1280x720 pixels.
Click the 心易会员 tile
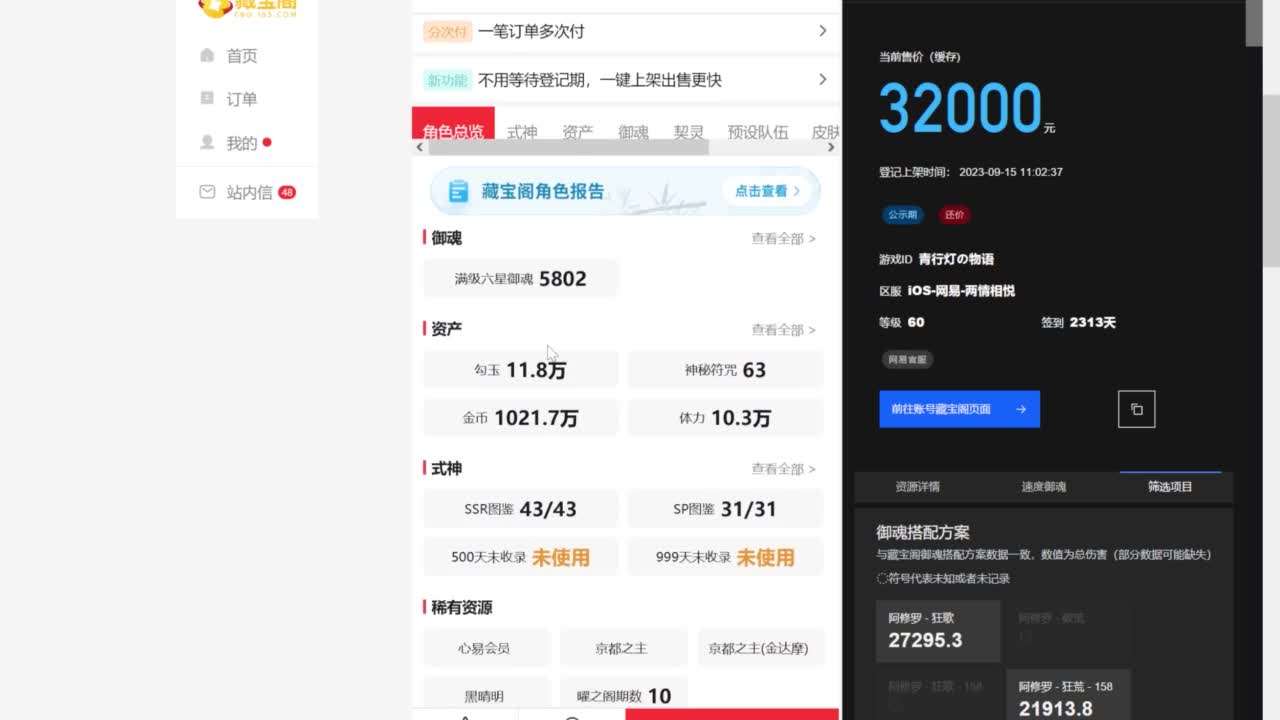pos(486,648)
